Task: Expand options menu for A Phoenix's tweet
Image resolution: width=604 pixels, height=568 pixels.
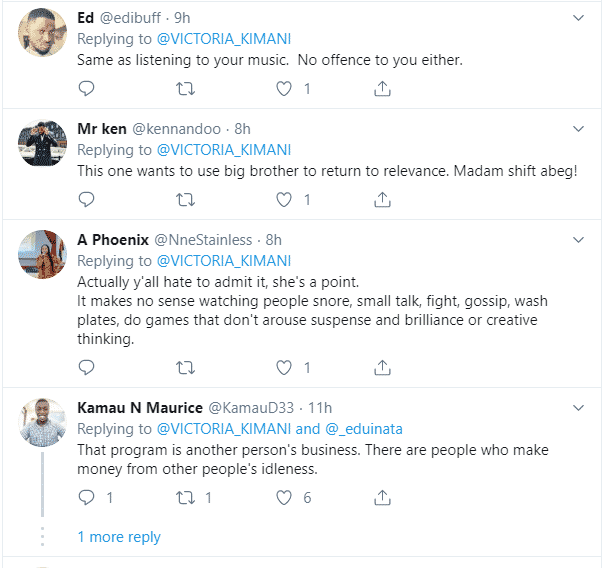Action: [578, 240]
